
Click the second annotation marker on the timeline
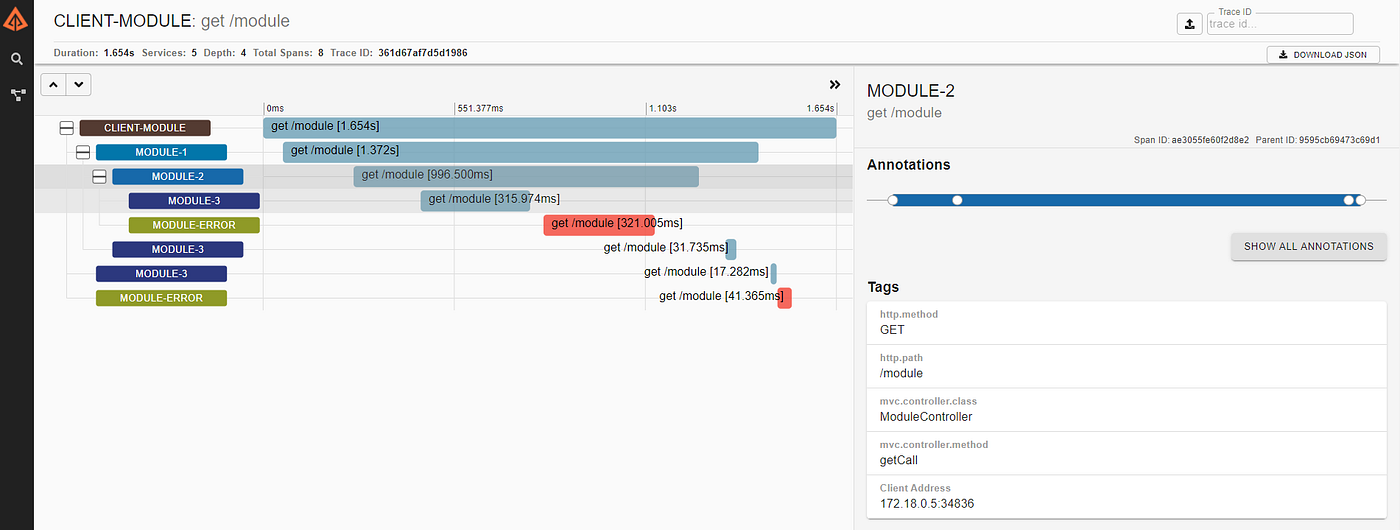point(957,200)
